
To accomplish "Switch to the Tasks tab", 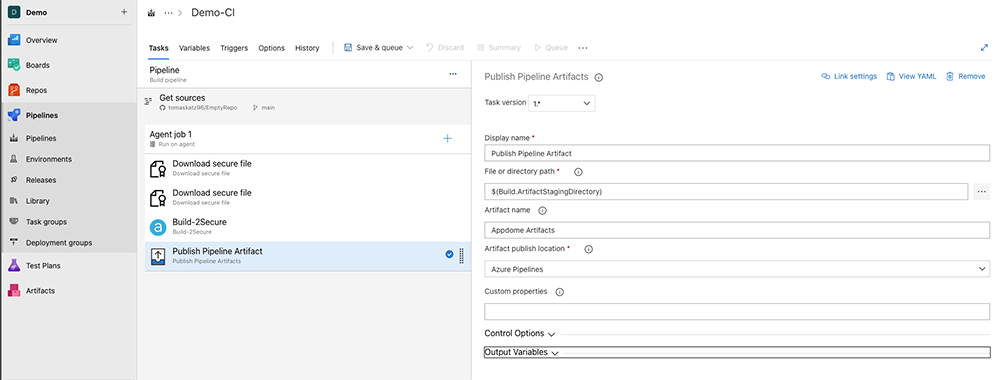I will (159, 48).
